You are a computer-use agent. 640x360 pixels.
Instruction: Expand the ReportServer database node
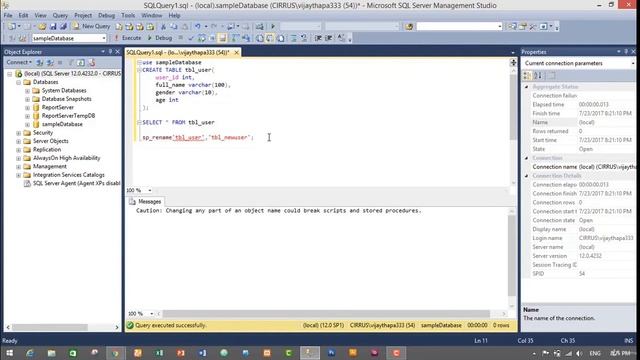27,108
